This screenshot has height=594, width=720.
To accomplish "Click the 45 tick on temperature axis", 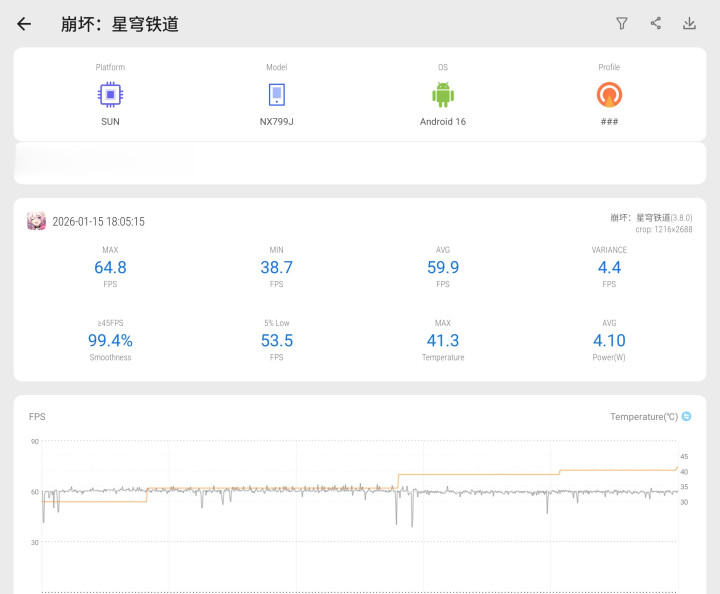I will tap(684, 456).
